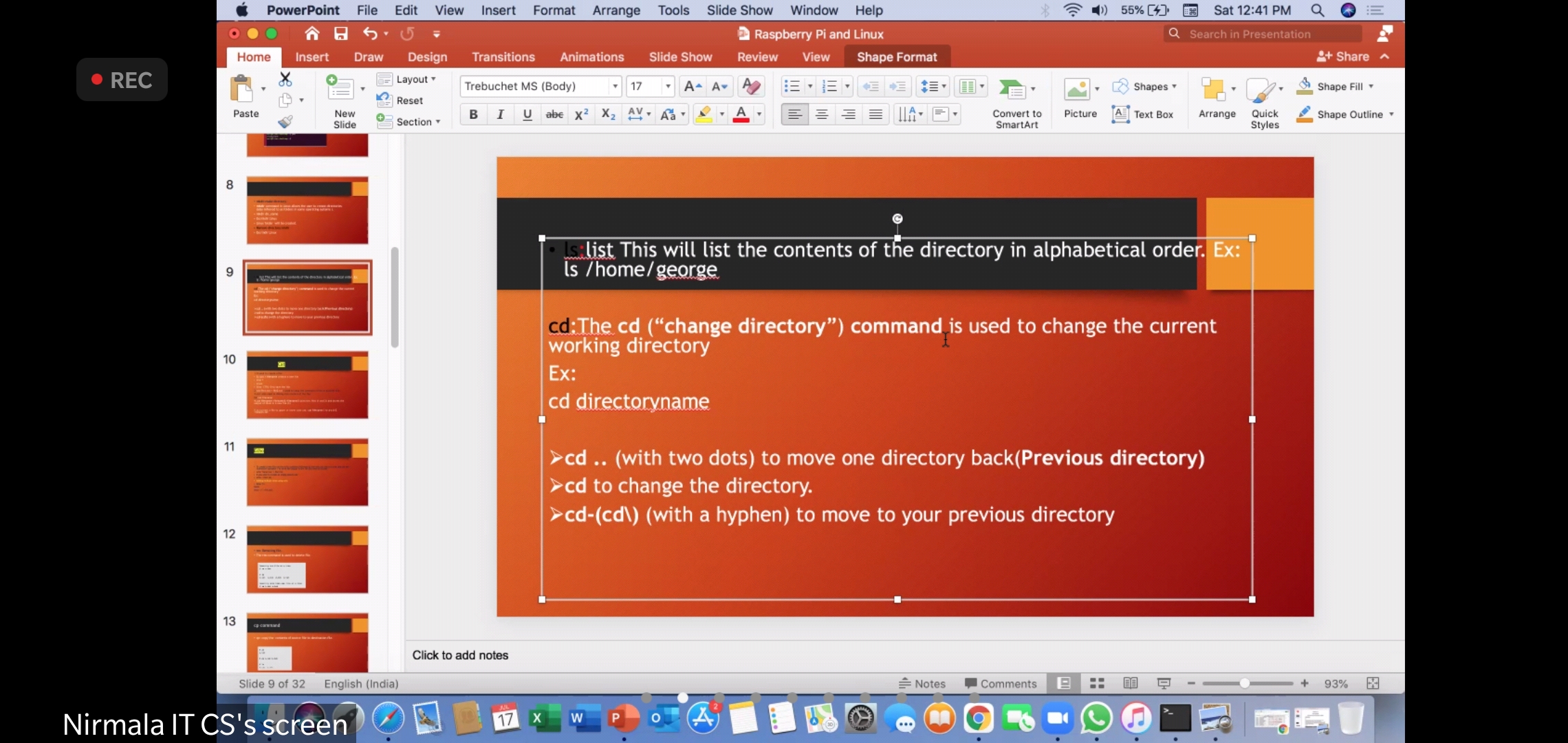
Task: Click Convert to SmartArt icon
Action: point(1013,90)
